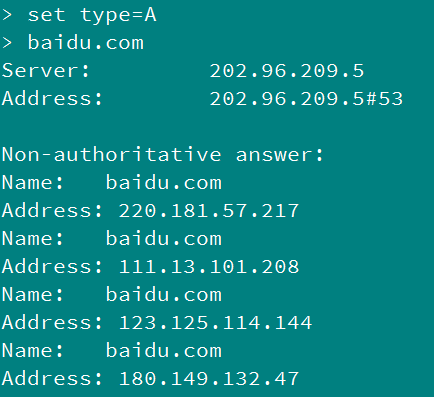434x397 pixels.
Task: Click the 'baidu.com' query line at the prompt
Action: 86,43
